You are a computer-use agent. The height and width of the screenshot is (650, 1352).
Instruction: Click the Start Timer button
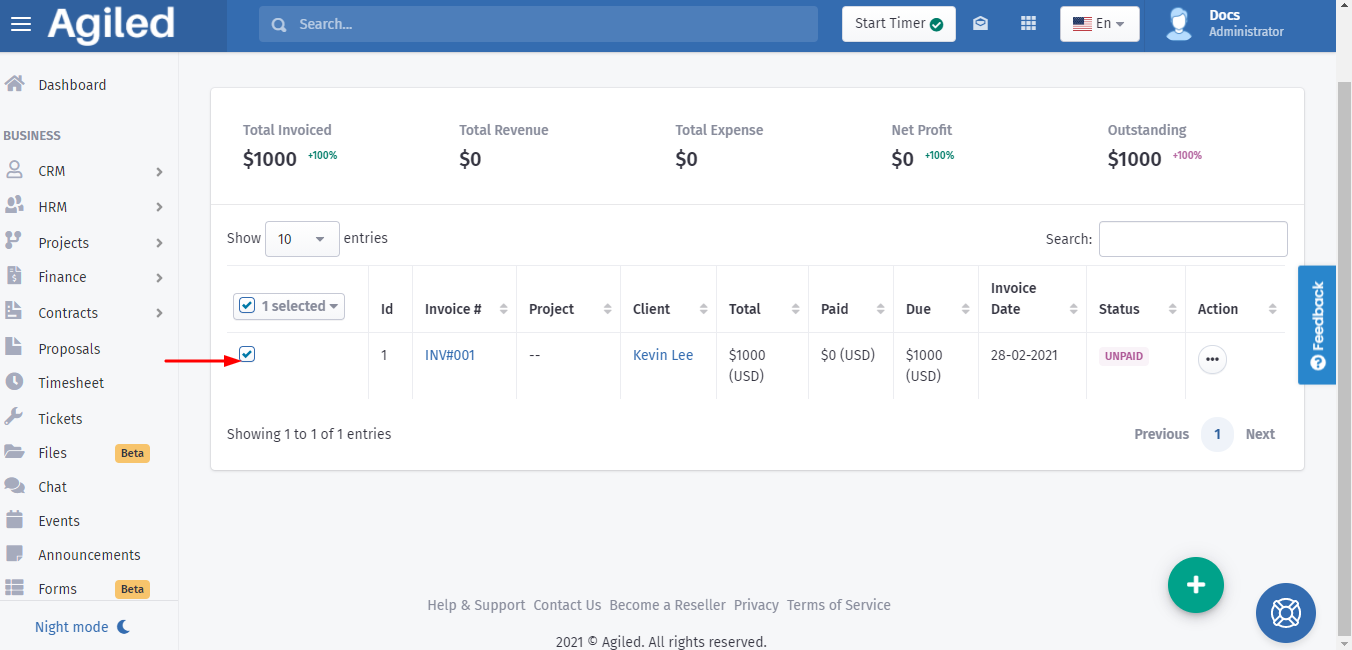point(898,24)
